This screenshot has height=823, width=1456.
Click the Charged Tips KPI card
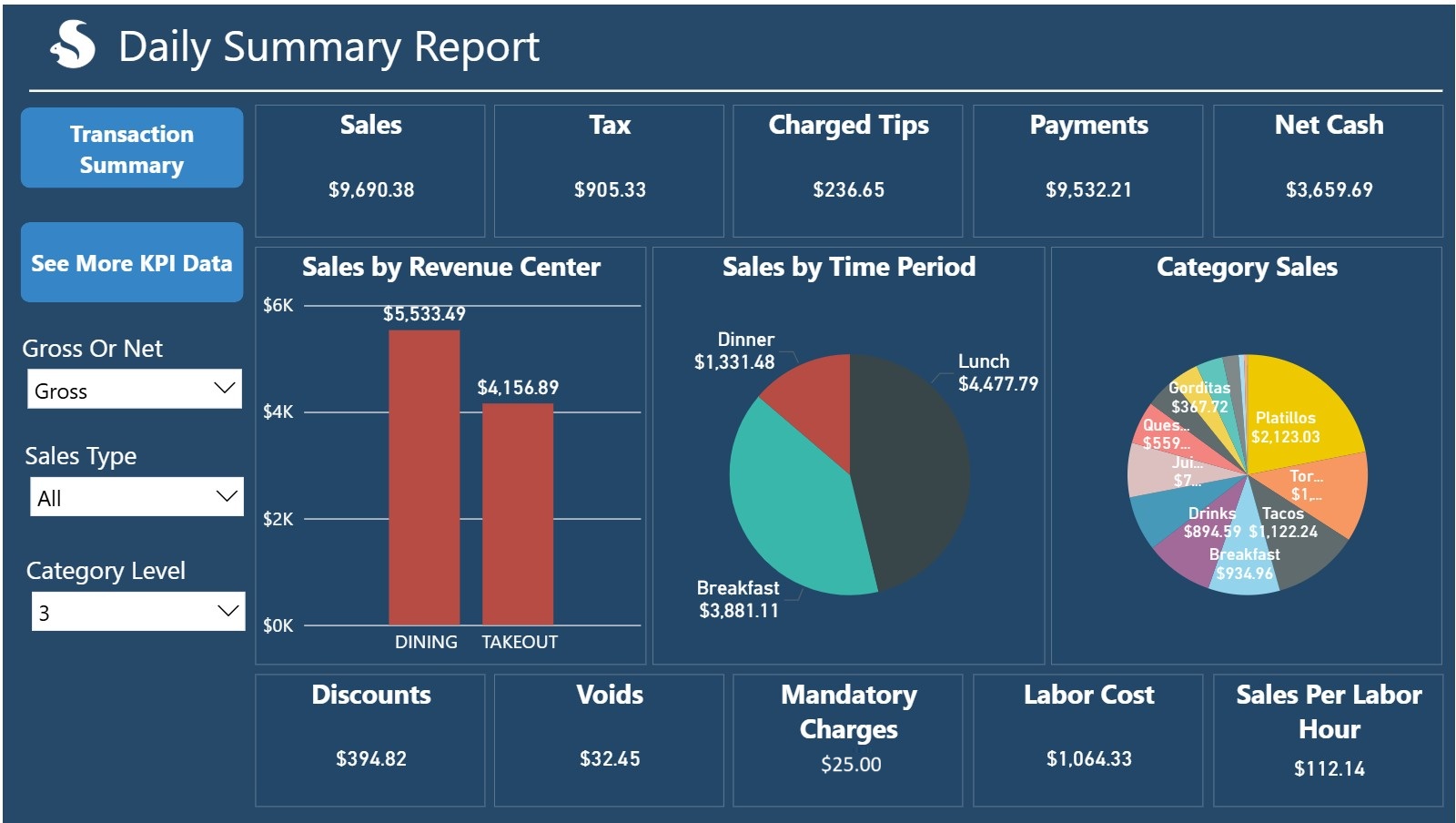[x=848, y=171]
